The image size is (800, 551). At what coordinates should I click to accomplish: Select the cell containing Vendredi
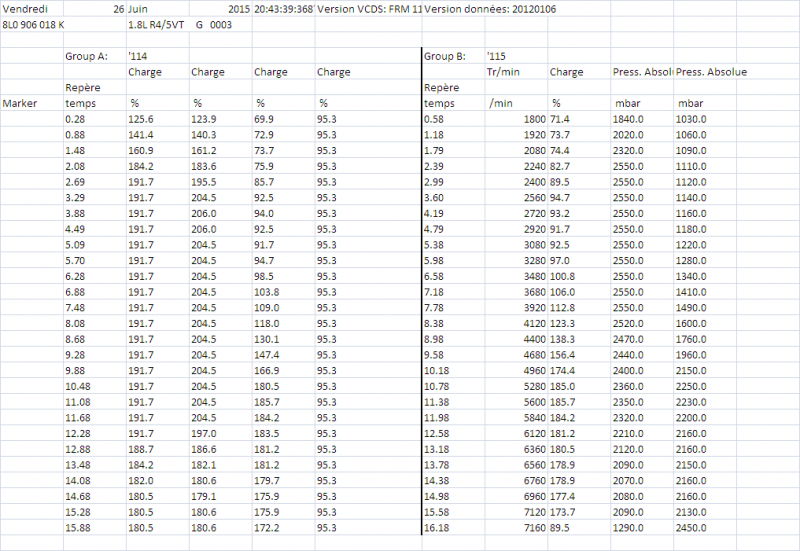(x=25, y=7)
